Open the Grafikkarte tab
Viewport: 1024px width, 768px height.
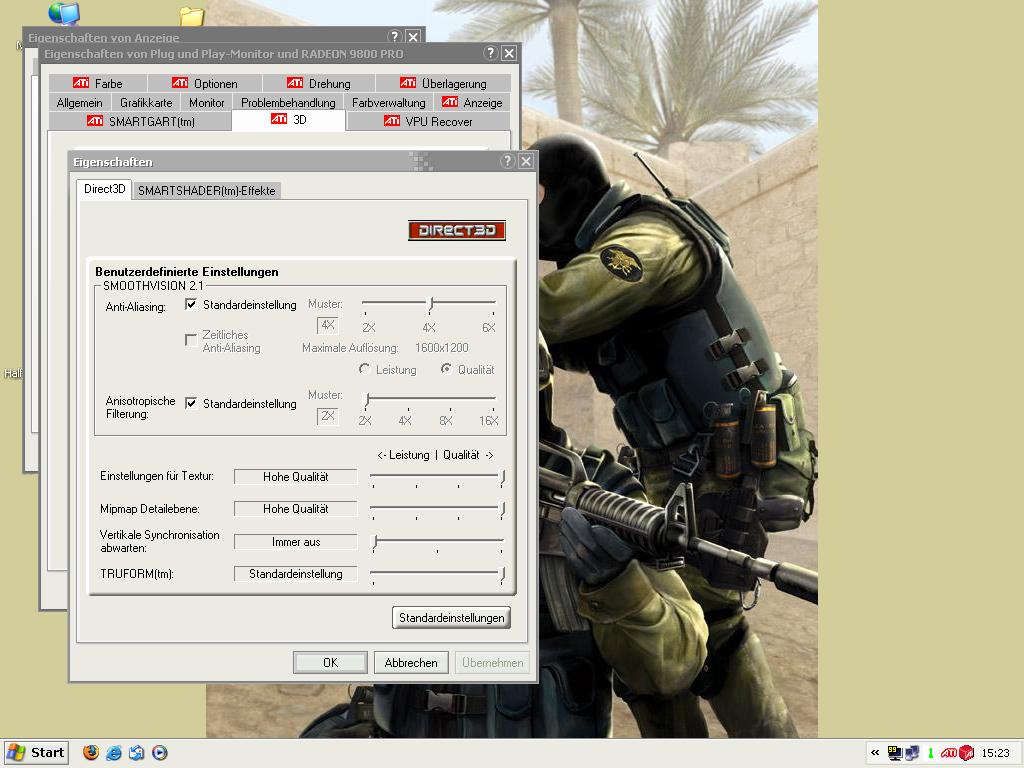[146, 103]
